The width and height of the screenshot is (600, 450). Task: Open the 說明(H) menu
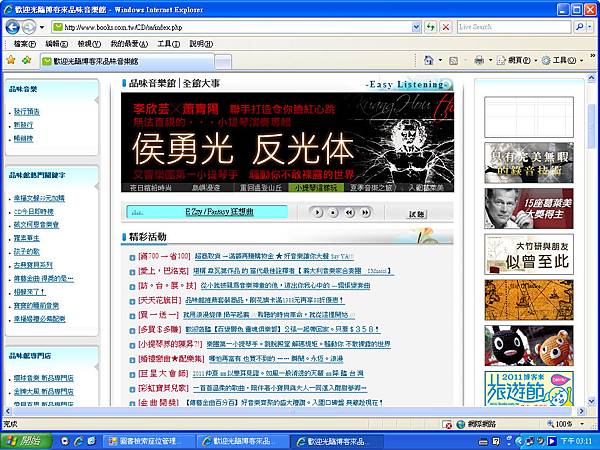click(201, 44)
